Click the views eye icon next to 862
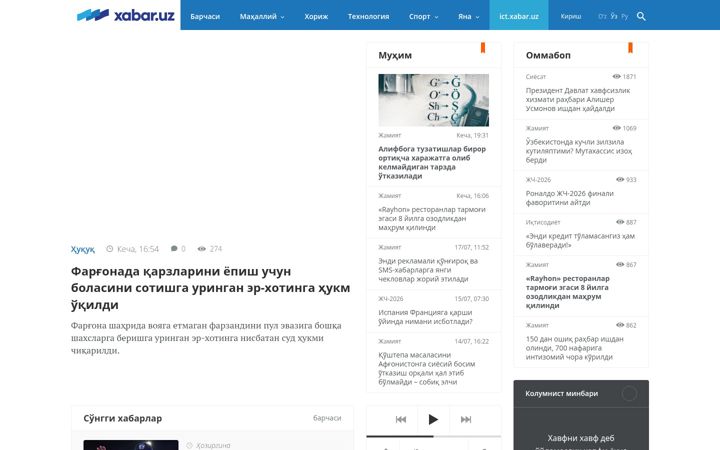The width and height of the screenshot is (720, 450). pos(620,325)
